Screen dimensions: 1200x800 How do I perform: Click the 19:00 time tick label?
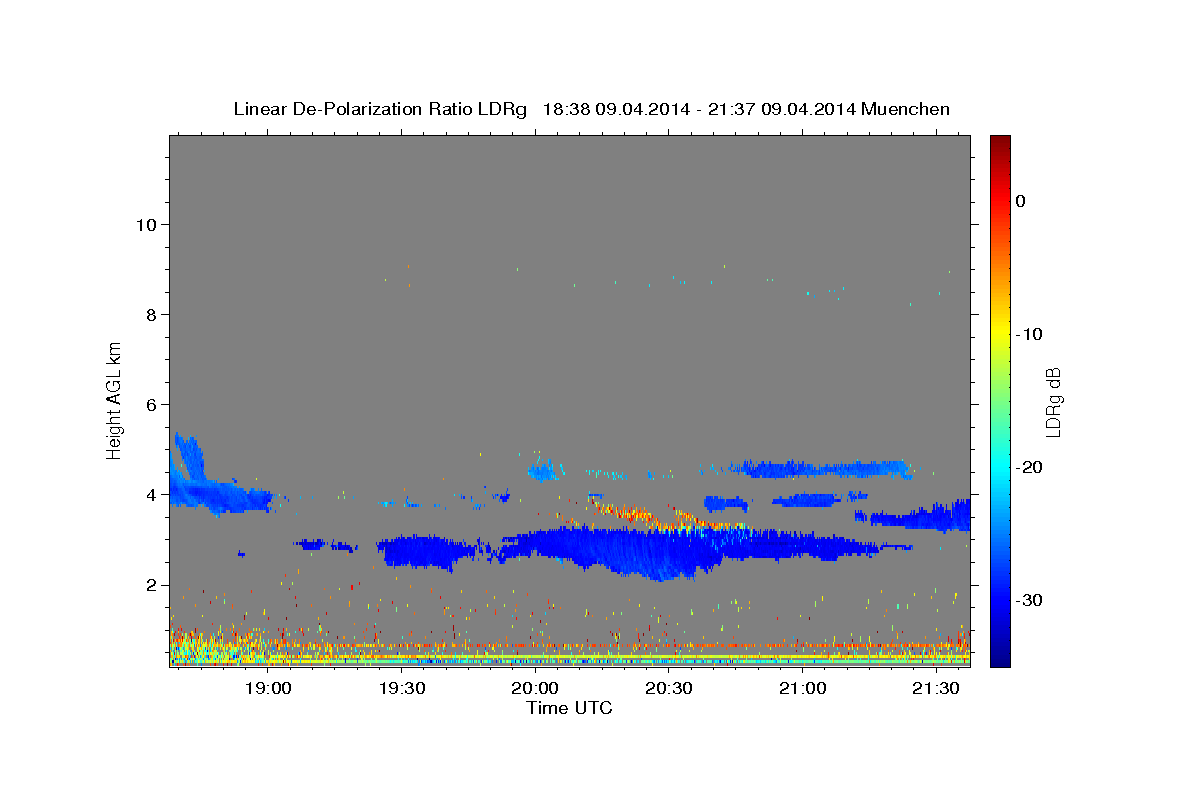pyautogui.click(x=268, y=688)
